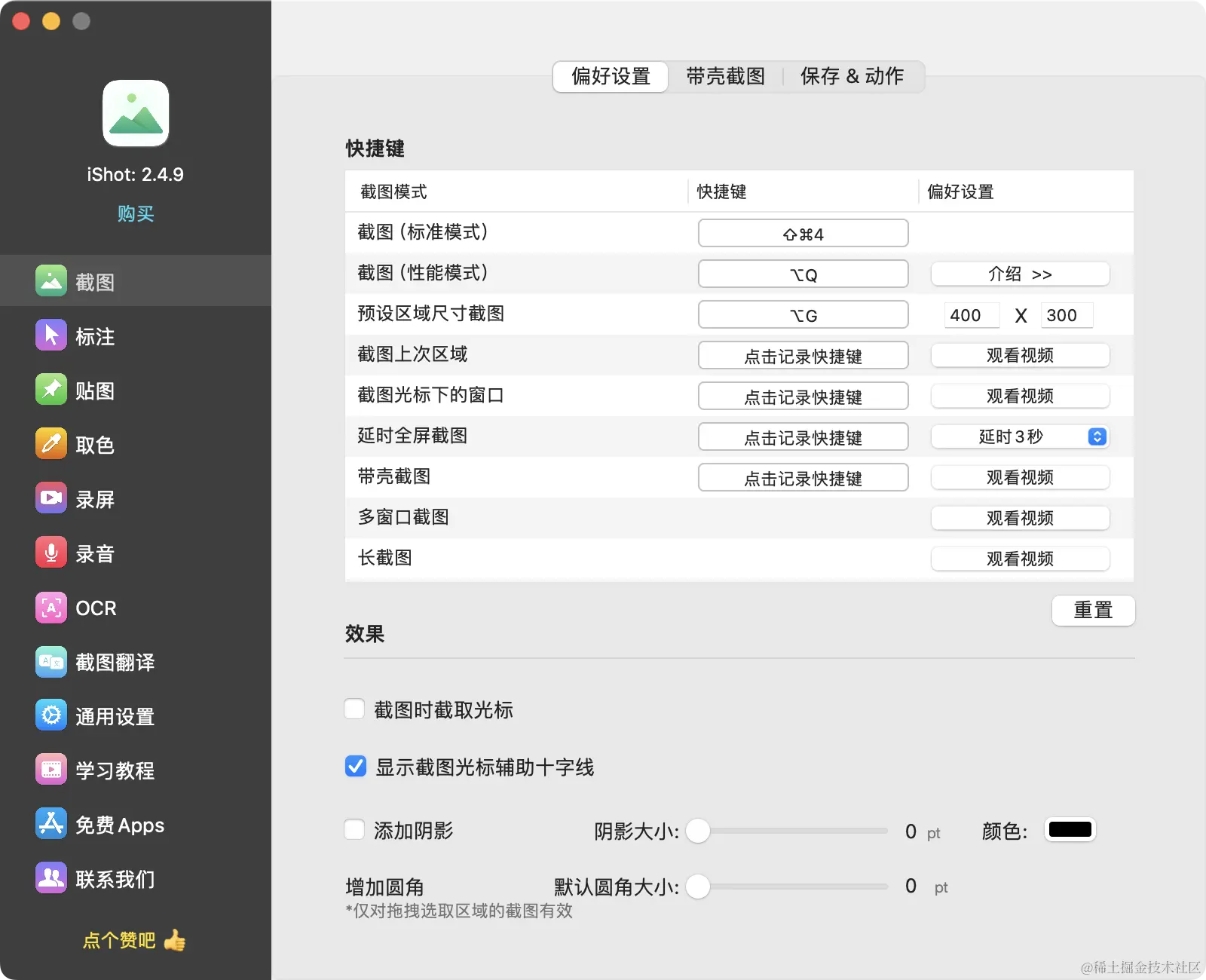This screenshot has height=980, width=1206.
Task: Open the 贴图 pin image sidebar icon
Action: pos(51,390)
